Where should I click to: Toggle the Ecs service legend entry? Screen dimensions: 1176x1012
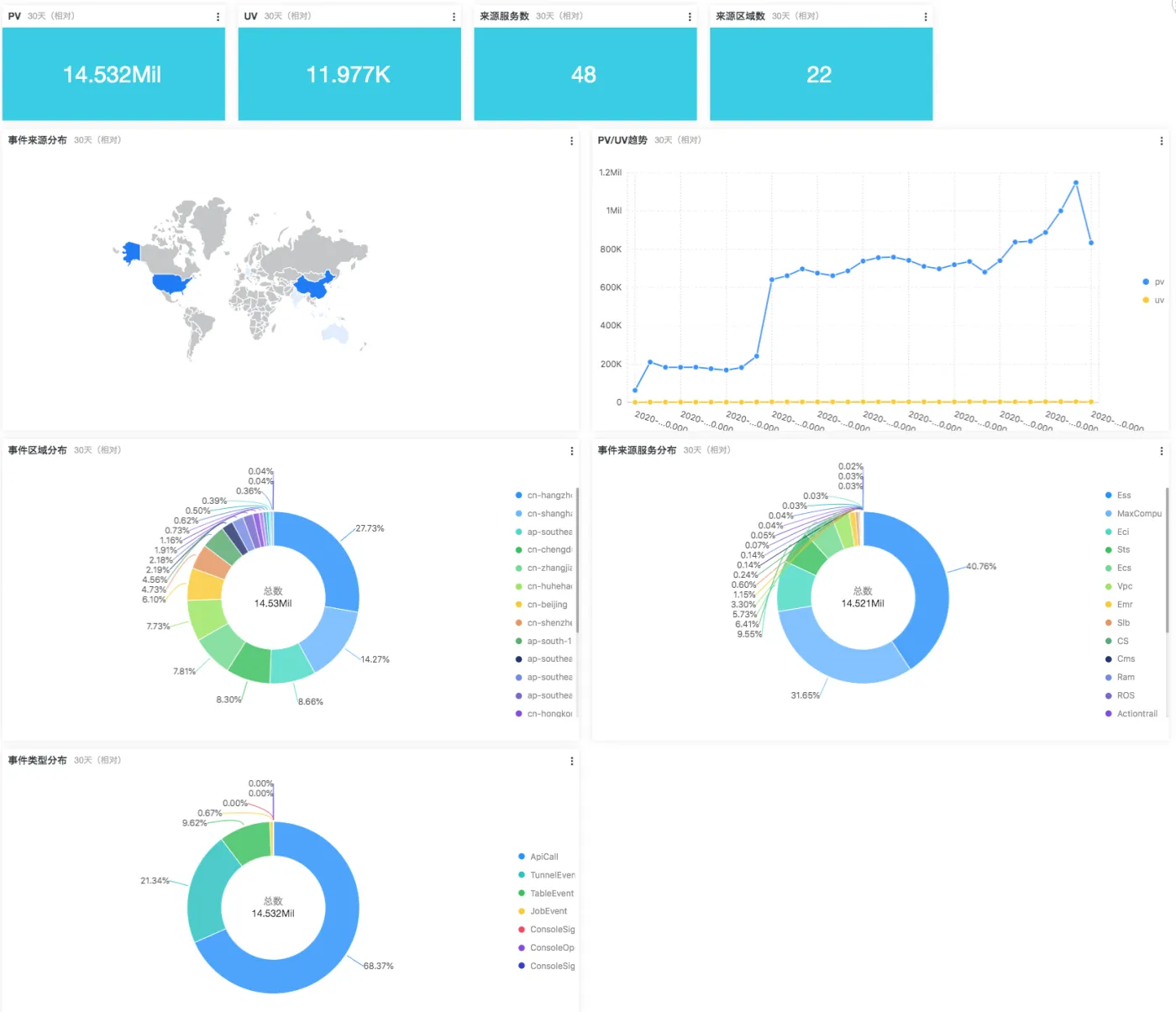coord(1118,568)
